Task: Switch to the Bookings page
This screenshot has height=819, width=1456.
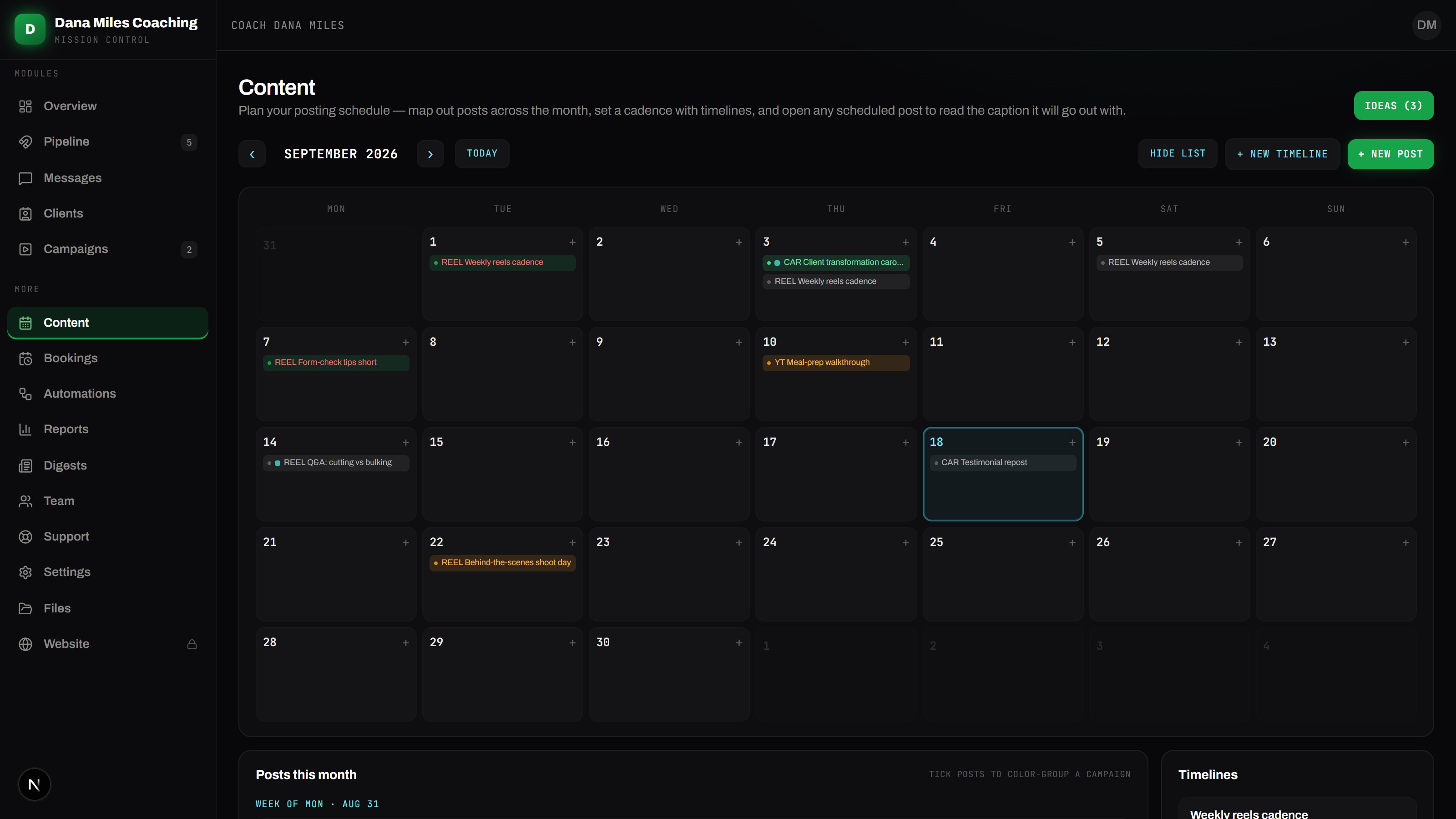Action: coord(108,359)
